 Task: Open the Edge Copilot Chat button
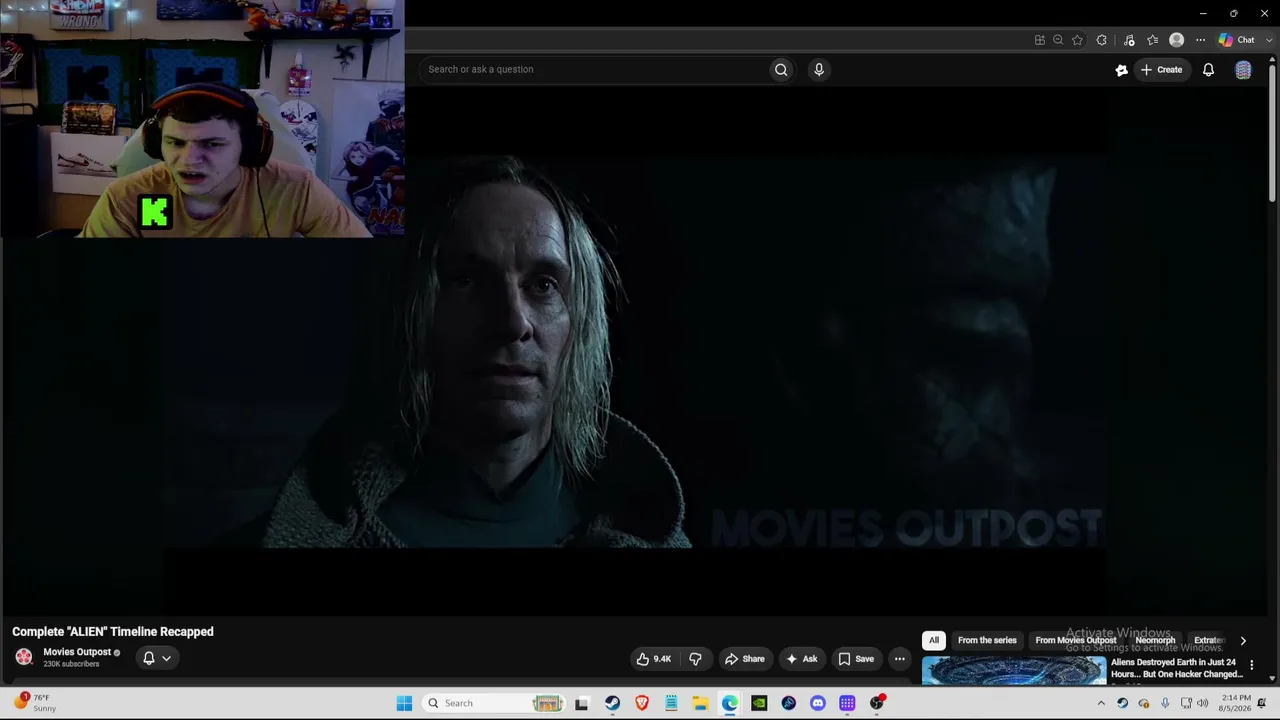1237,40
